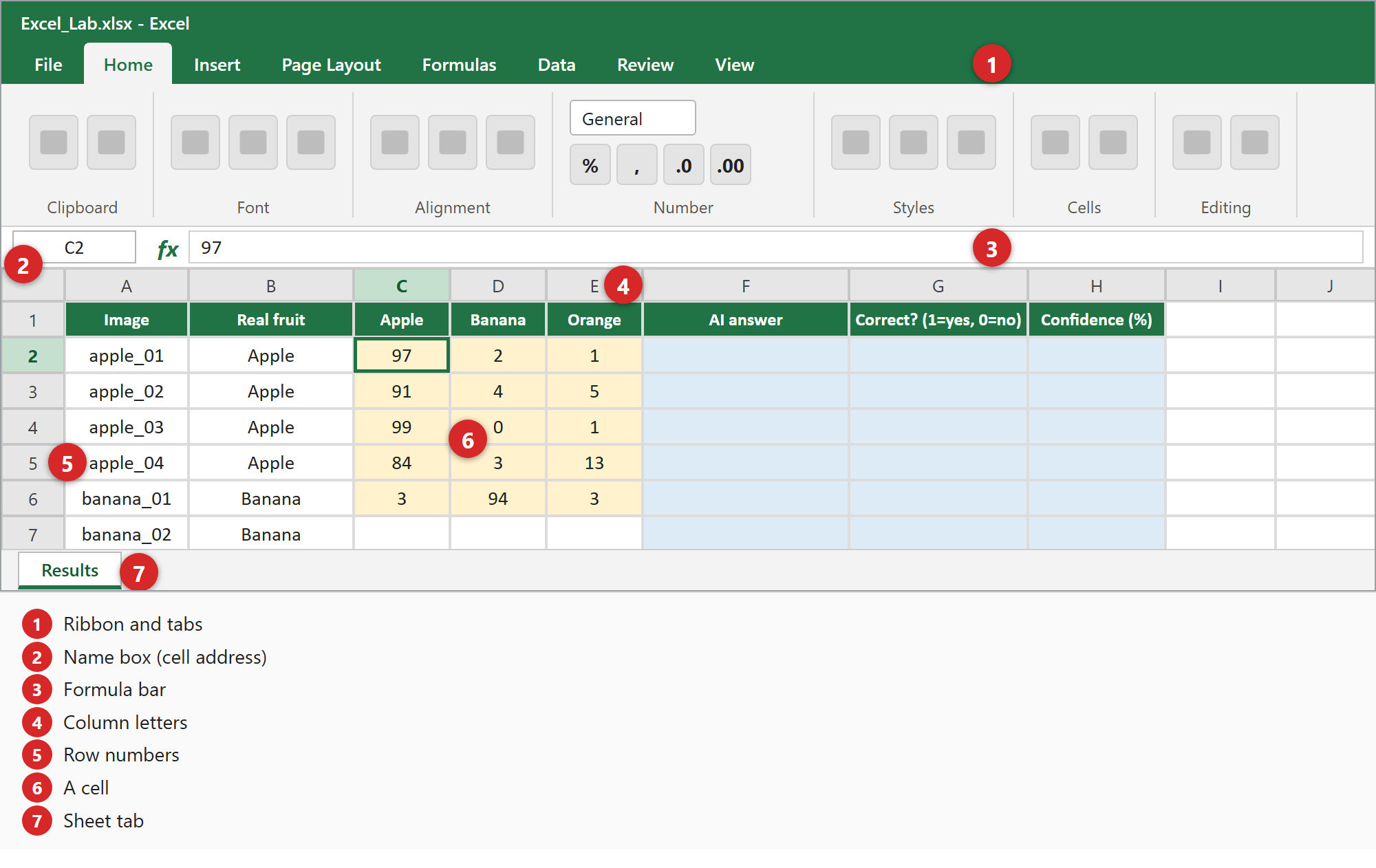The height and width of the screenshot is (868, 1376).
Task: Open the Results sheet tab
Action: click(x=69, y=570)
